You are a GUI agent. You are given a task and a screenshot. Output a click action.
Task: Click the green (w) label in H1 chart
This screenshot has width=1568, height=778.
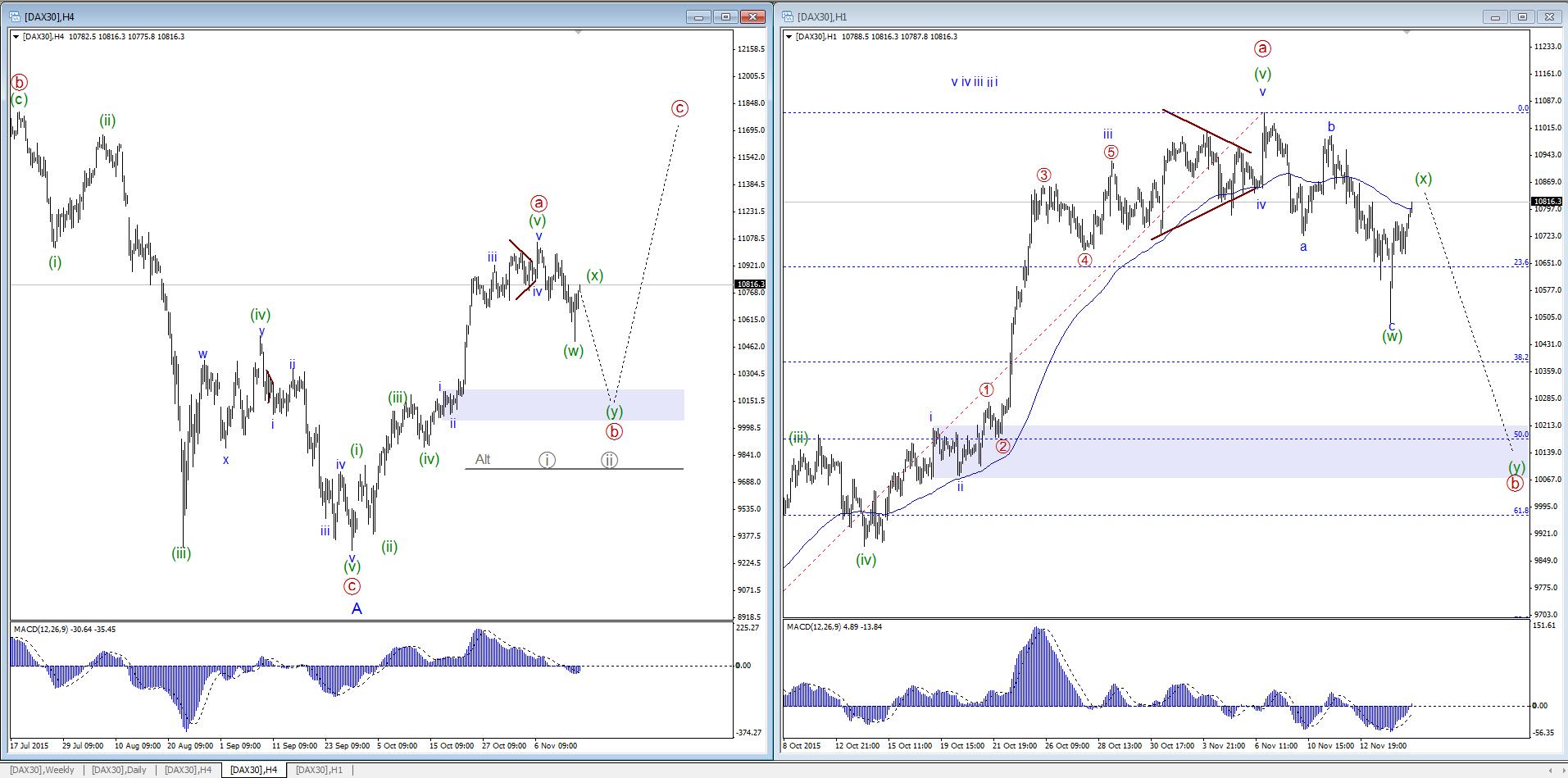[1392, 336]
